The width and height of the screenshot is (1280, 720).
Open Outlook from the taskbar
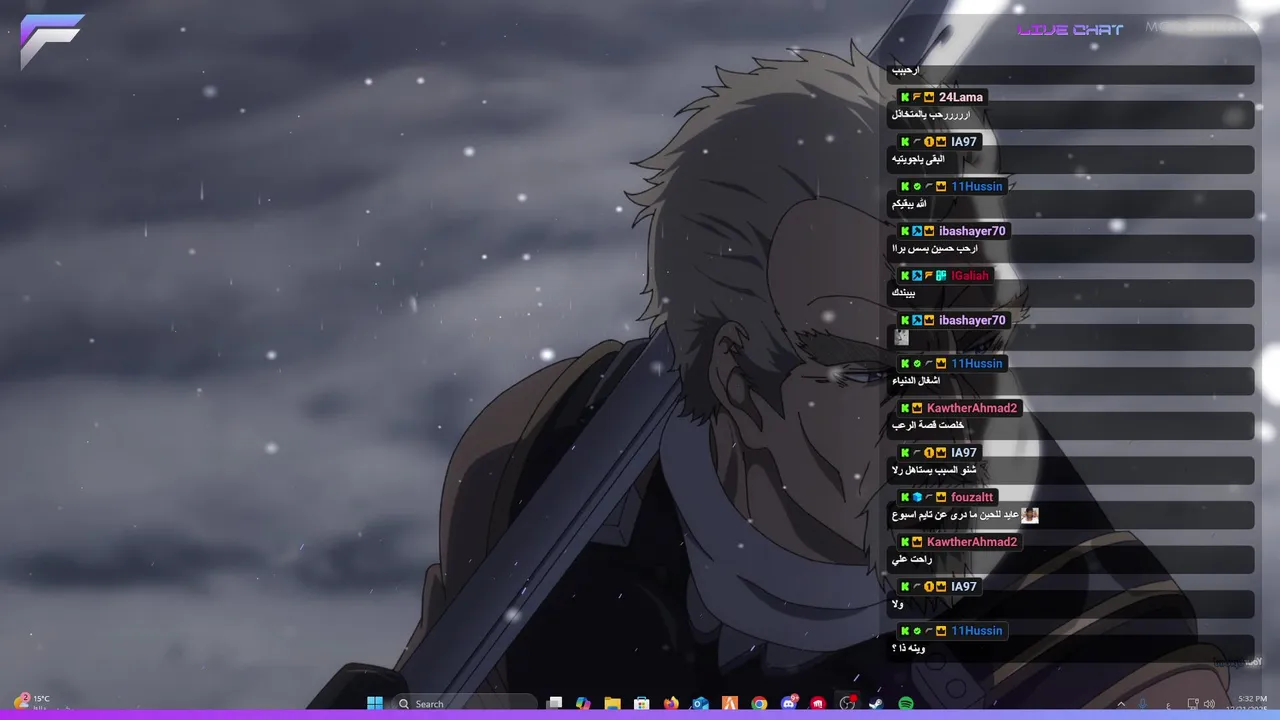coord(701,703)
